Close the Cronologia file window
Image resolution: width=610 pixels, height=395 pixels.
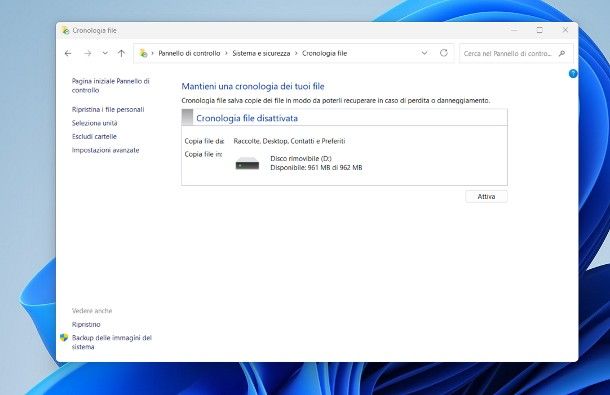[565, 30]
